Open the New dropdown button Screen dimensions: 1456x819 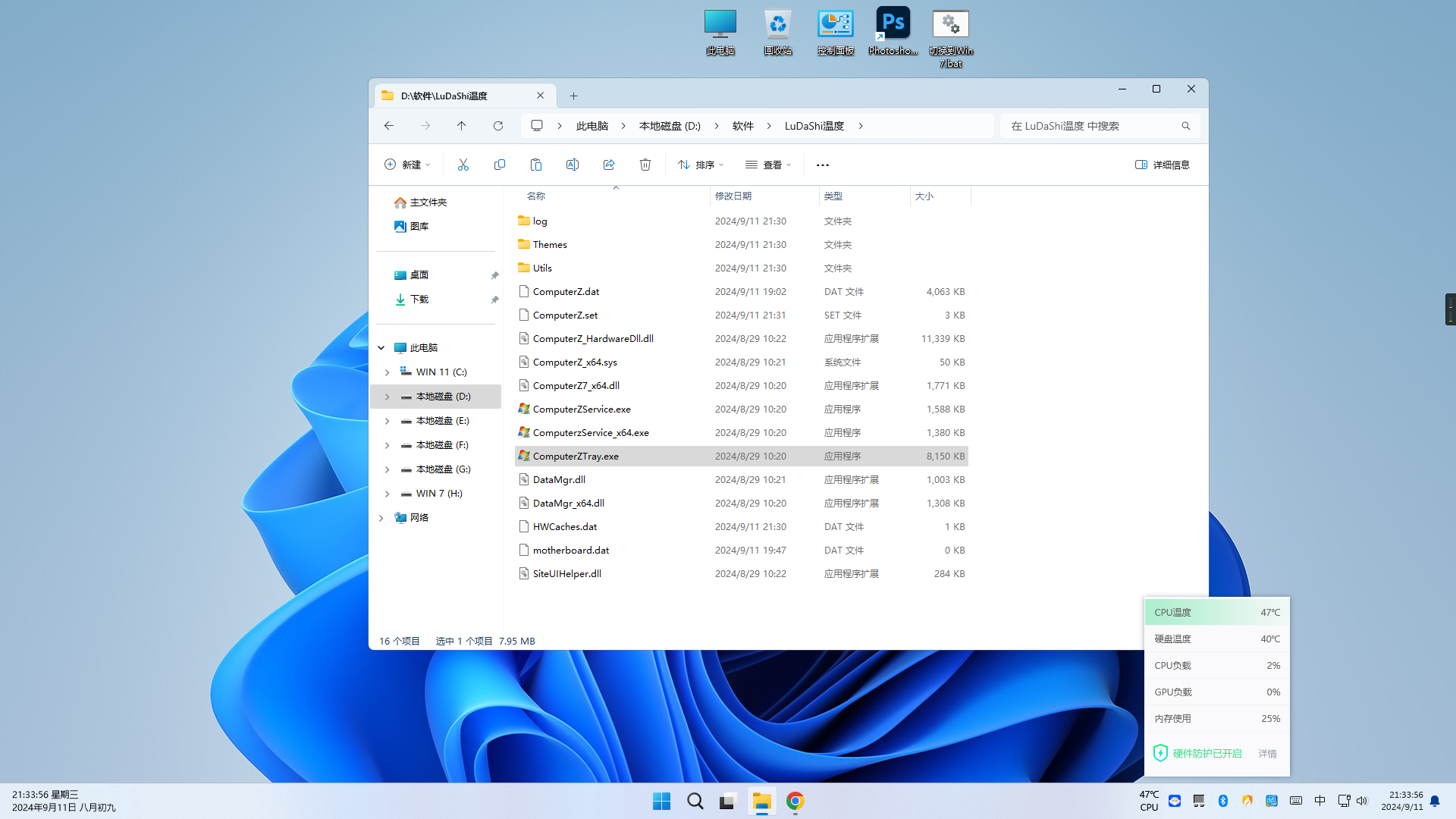[x=407, y=165]
